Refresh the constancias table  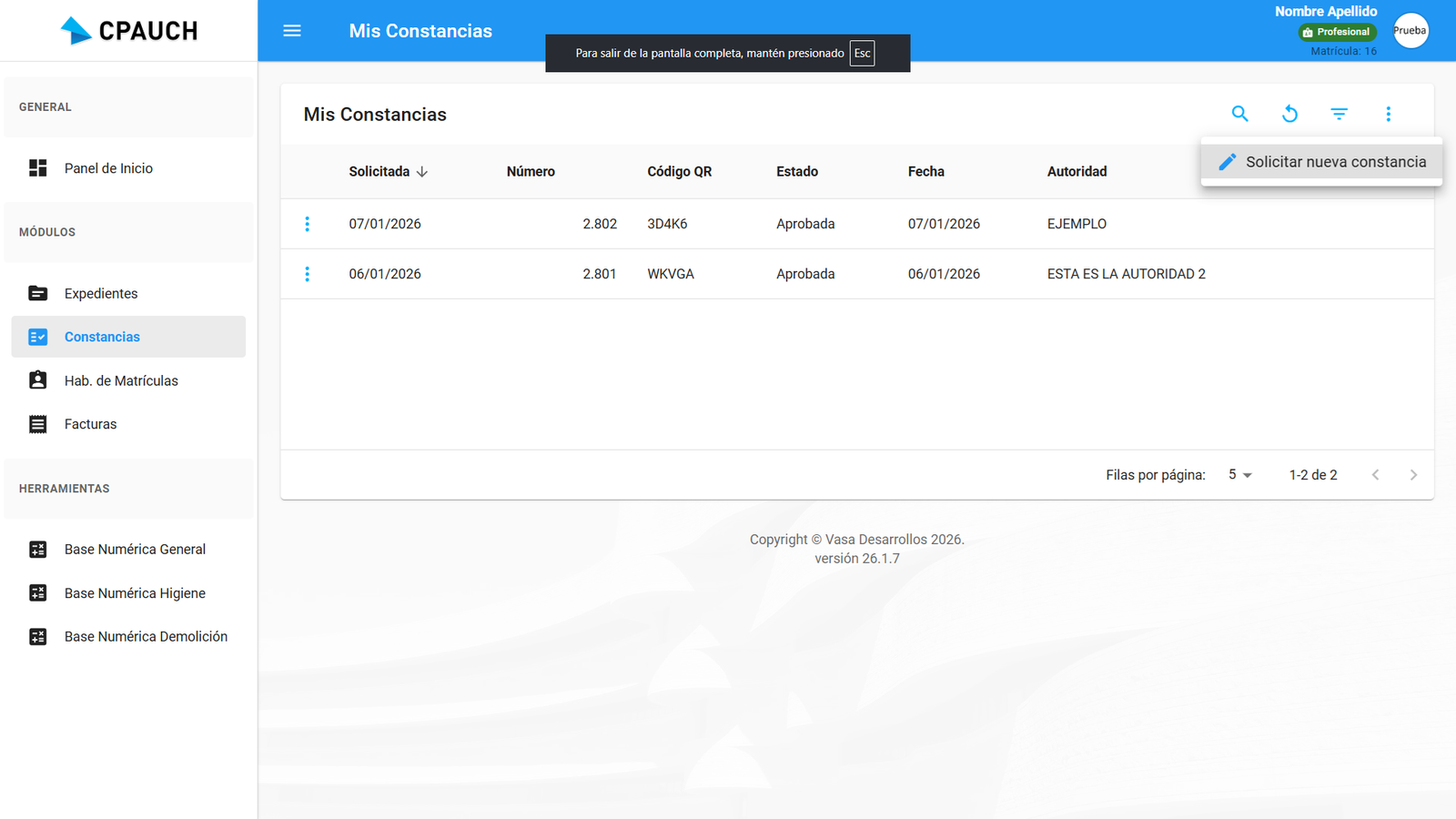[x=1289, y=114]
